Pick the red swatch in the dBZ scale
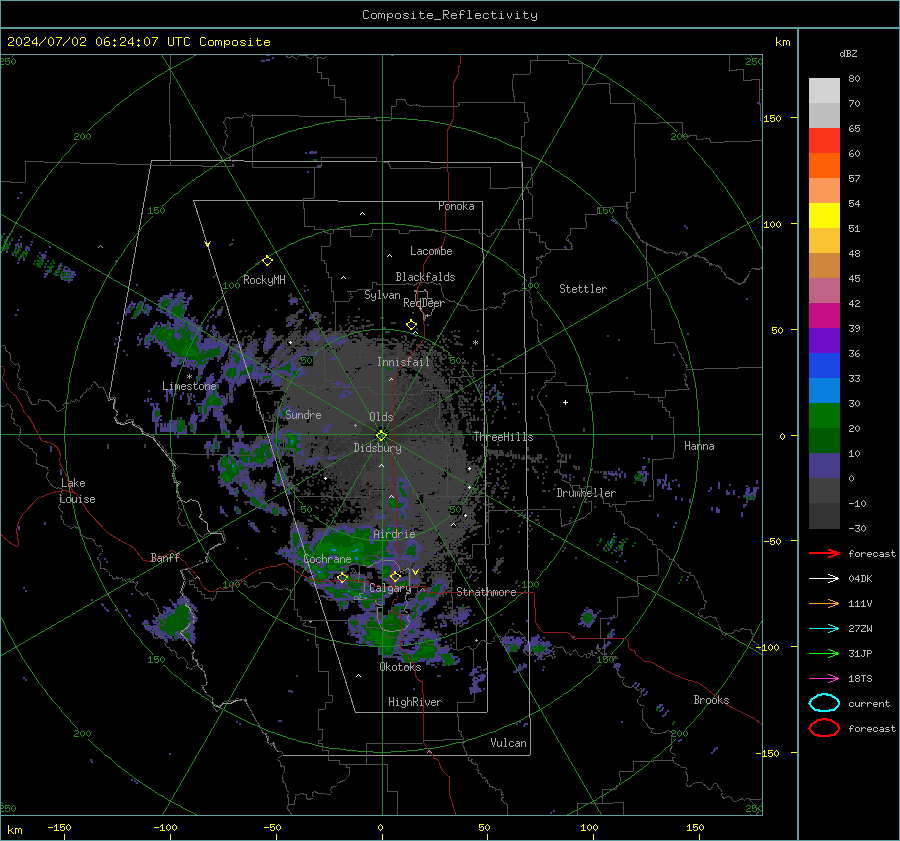 (x=824, y=141)
